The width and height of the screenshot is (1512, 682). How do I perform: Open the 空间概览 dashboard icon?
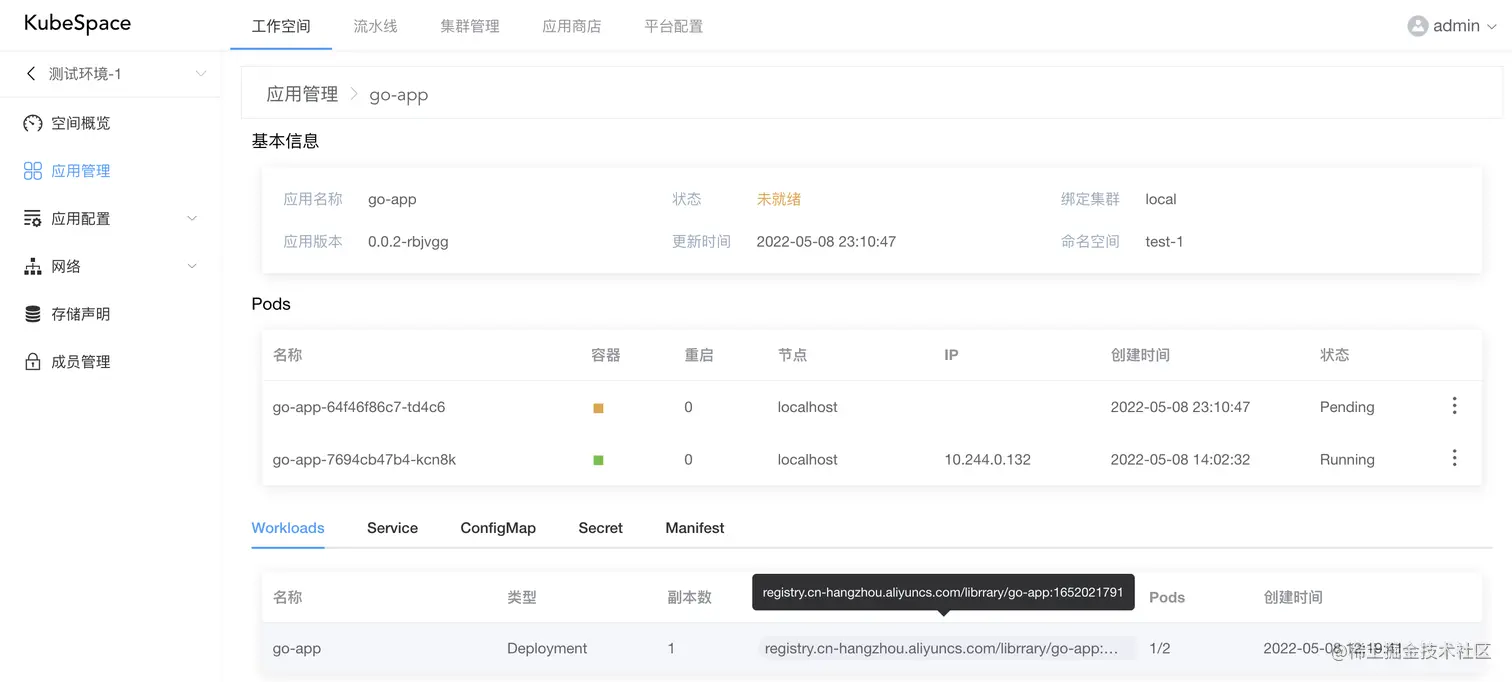click(33, 123)
